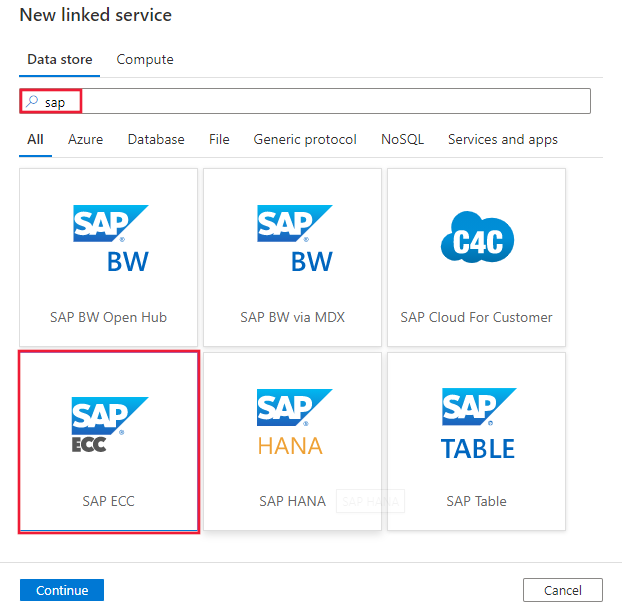Screen dimensions: 622x612
Task: Open the NoSQL category tab
Action: [x=402, y=140]
